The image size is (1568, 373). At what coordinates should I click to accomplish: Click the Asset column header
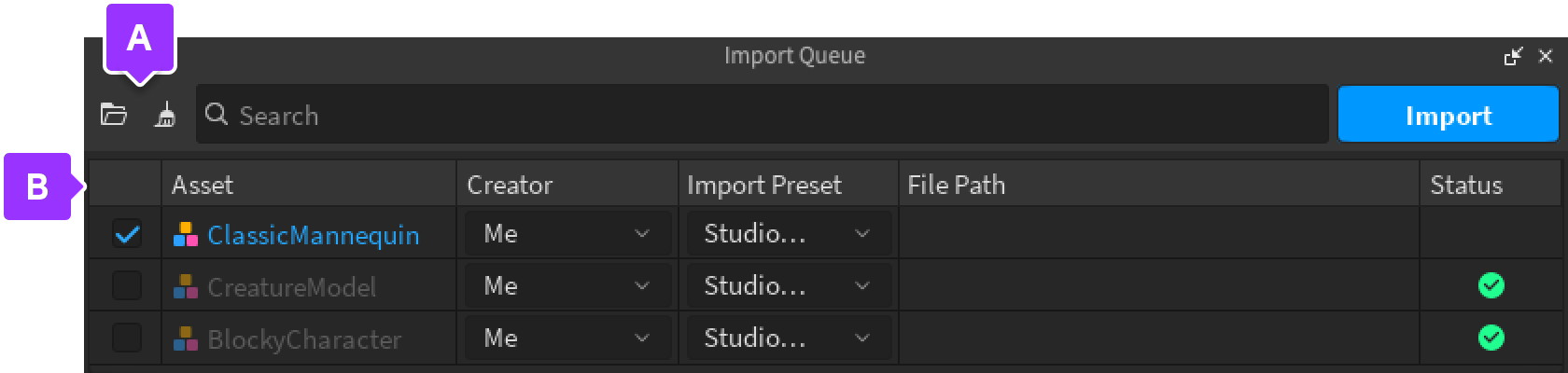(x=203, y=185)
